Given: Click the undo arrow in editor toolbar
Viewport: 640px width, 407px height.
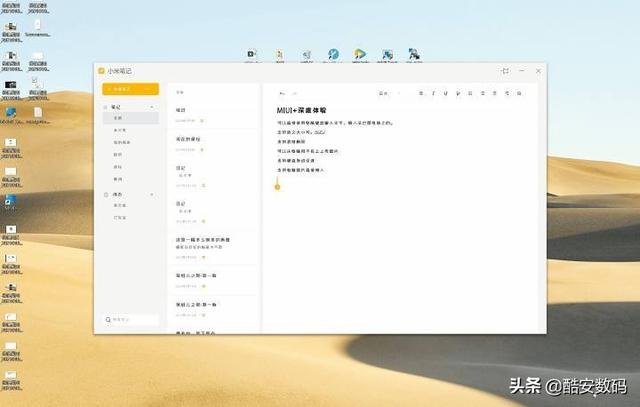Looking at the screenshot, I should [x=282, y=93].
